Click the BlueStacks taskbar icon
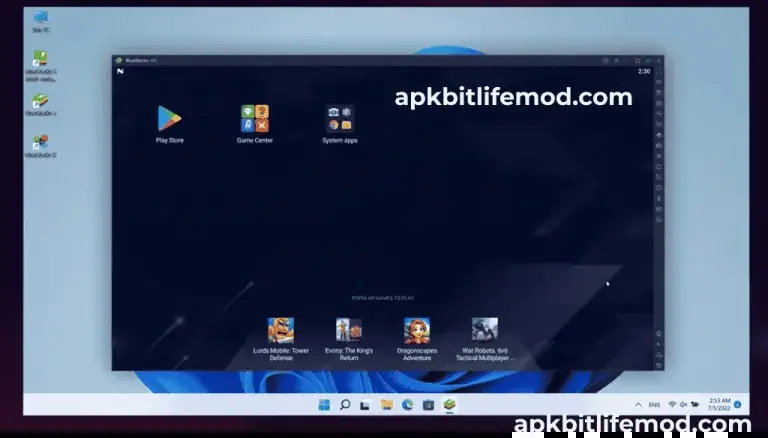Screen dimensions: 768x438 click(450, 405)
